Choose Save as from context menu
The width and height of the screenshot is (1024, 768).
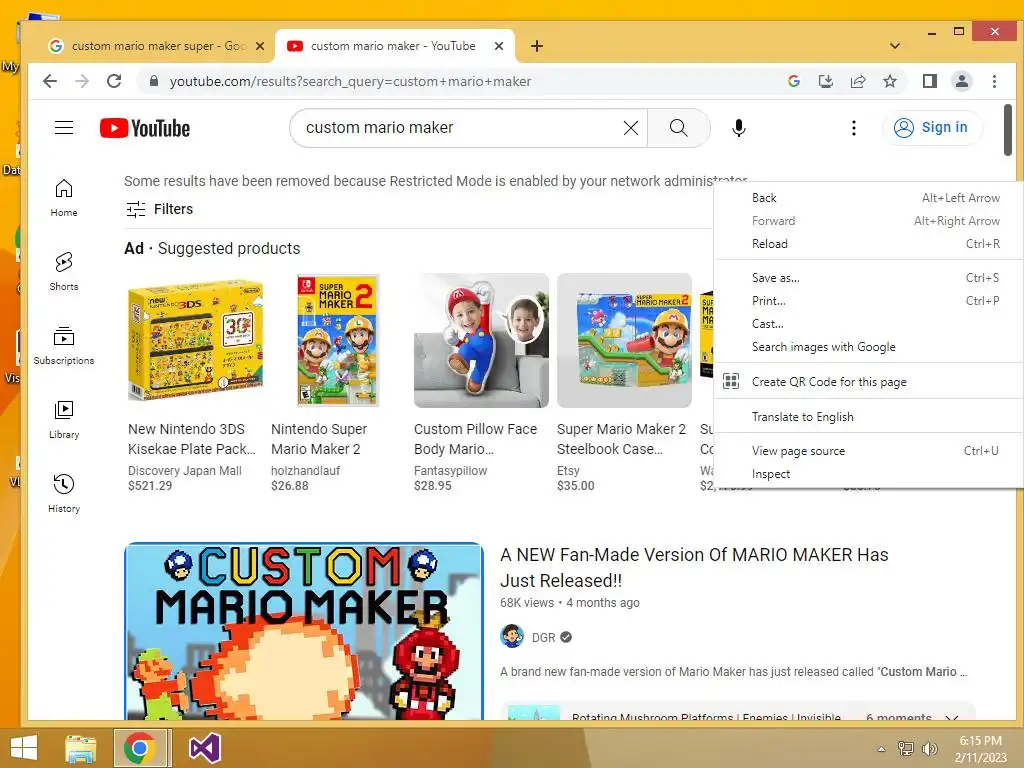[x=869, y=278]
